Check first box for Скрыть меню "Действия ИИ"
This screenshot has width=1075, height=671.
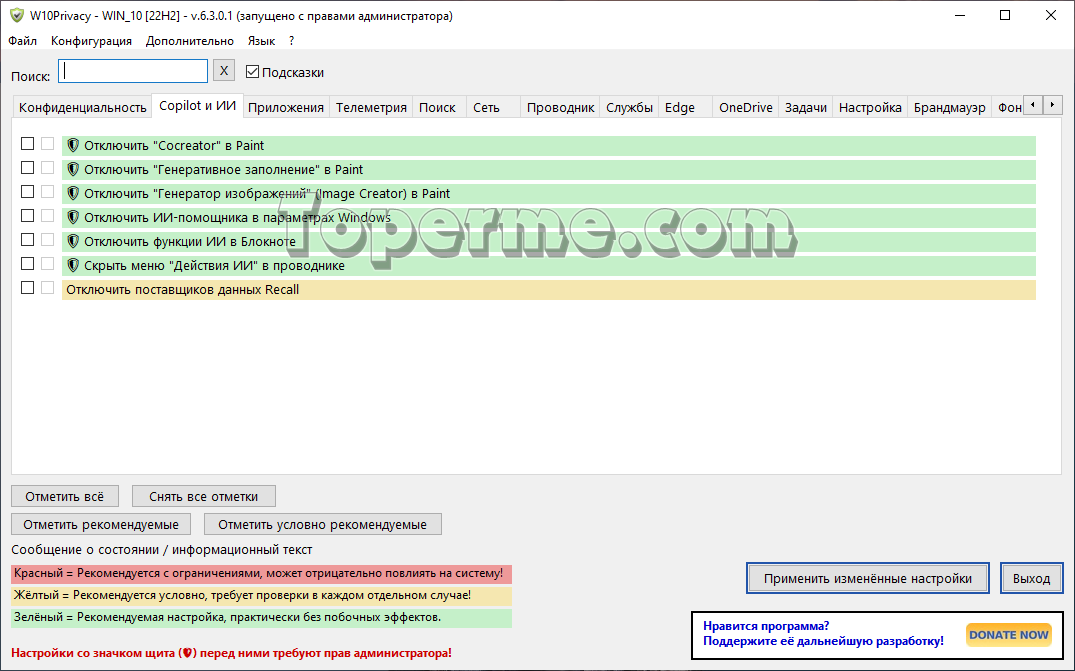pos(27,264)
